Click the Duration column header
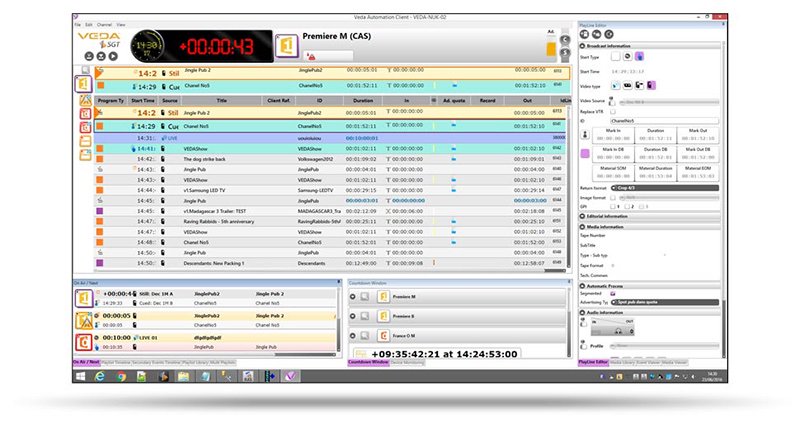Image resolution: width=800 pixels, height=437 pixels. (363, 100)
